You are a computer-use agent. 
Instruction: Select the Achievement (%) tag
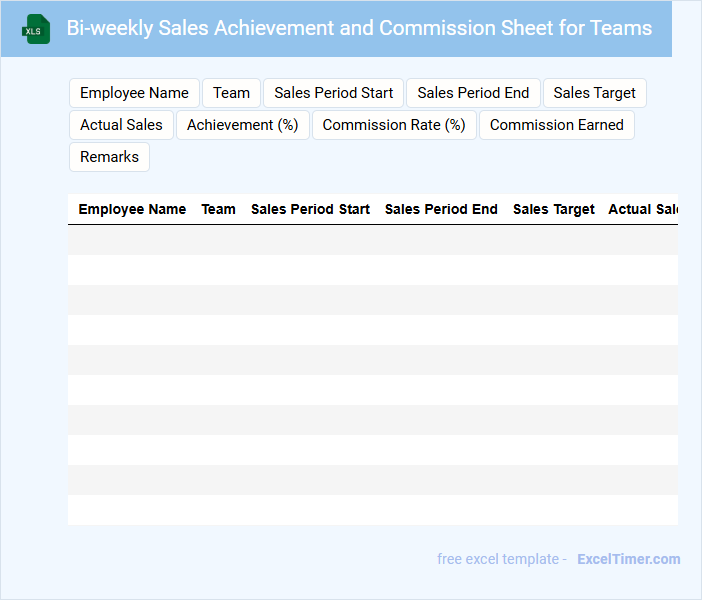coord(243,125)
